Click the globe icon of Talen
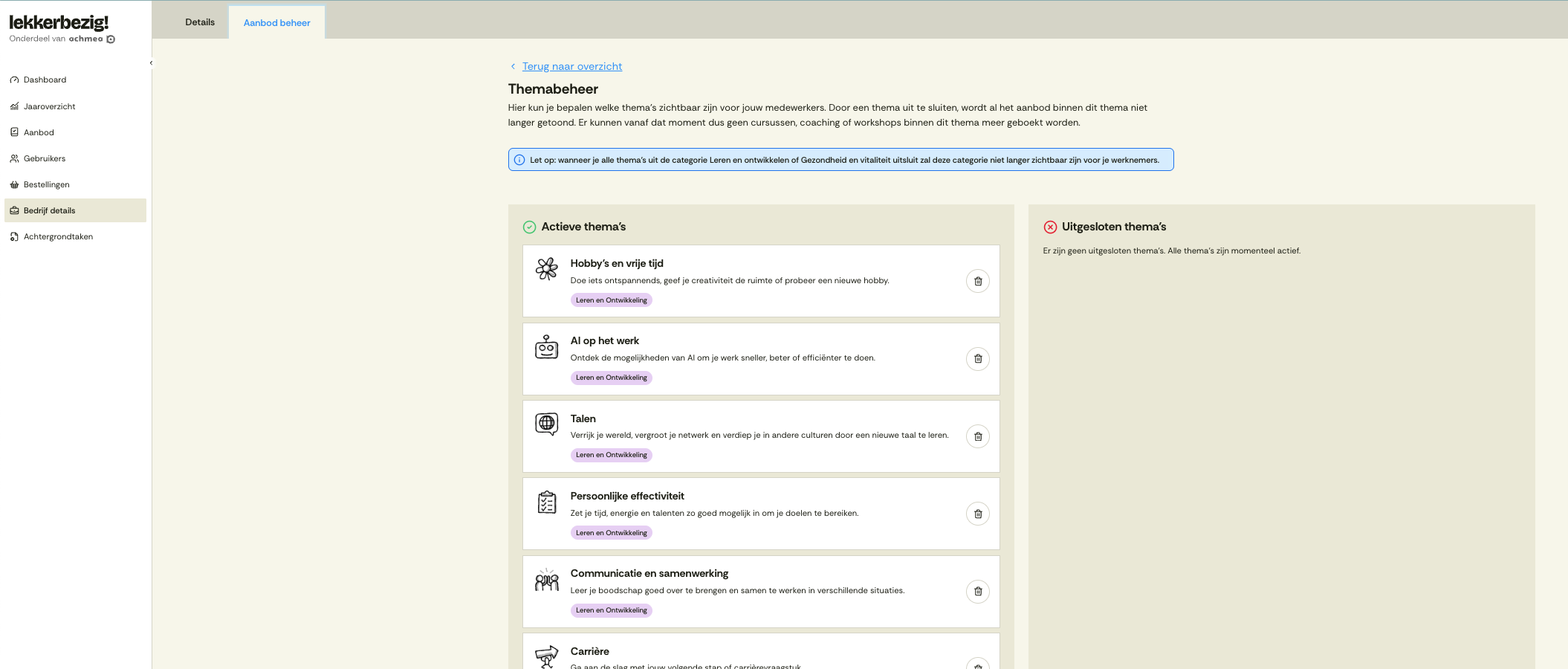Image resolution: width=1568 pixels, height=669 pixels. (x=547, y=424)
